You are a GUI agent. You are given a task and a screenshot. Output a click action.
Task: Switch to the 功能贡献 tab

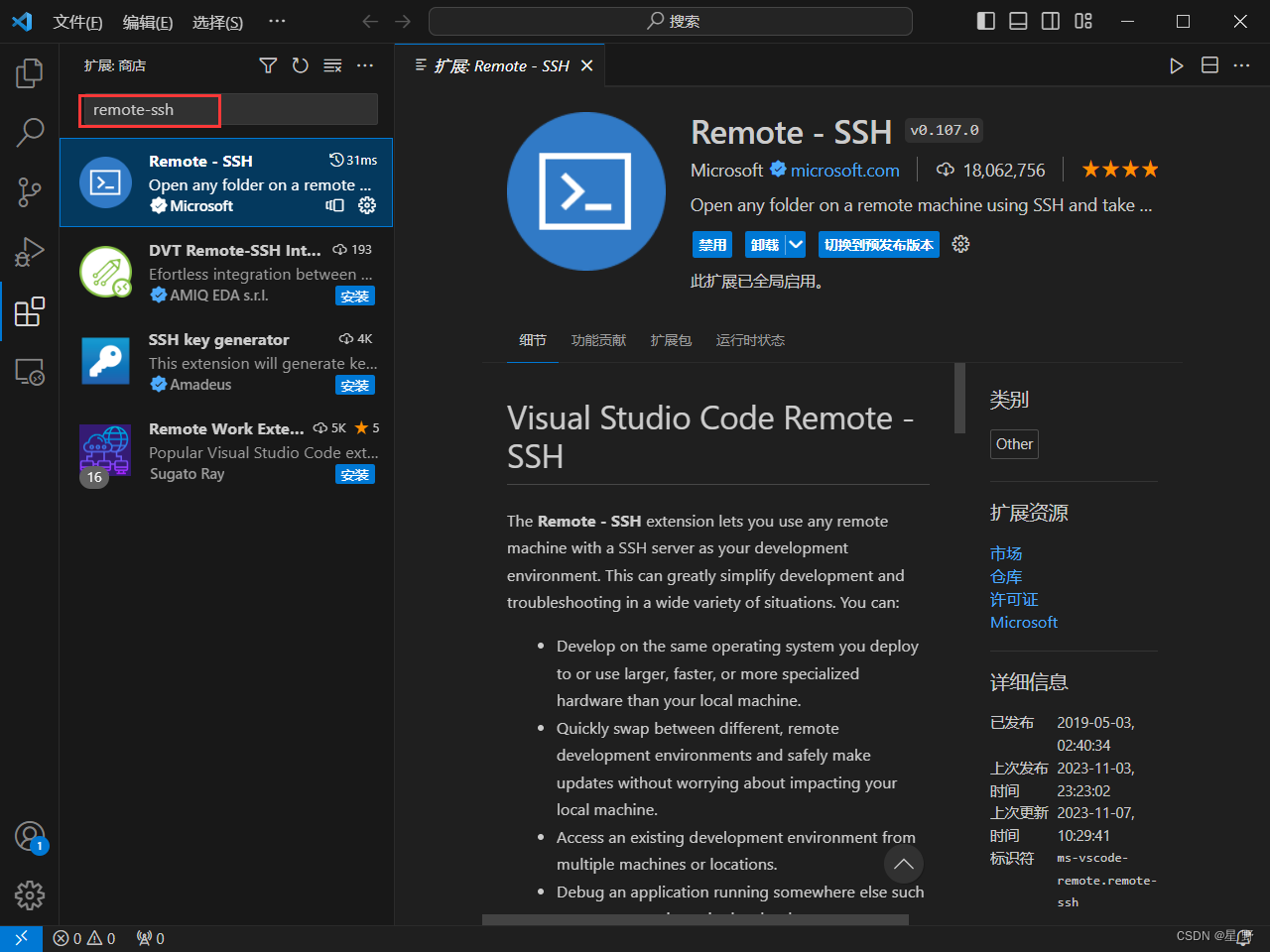[x=599, y=340]
